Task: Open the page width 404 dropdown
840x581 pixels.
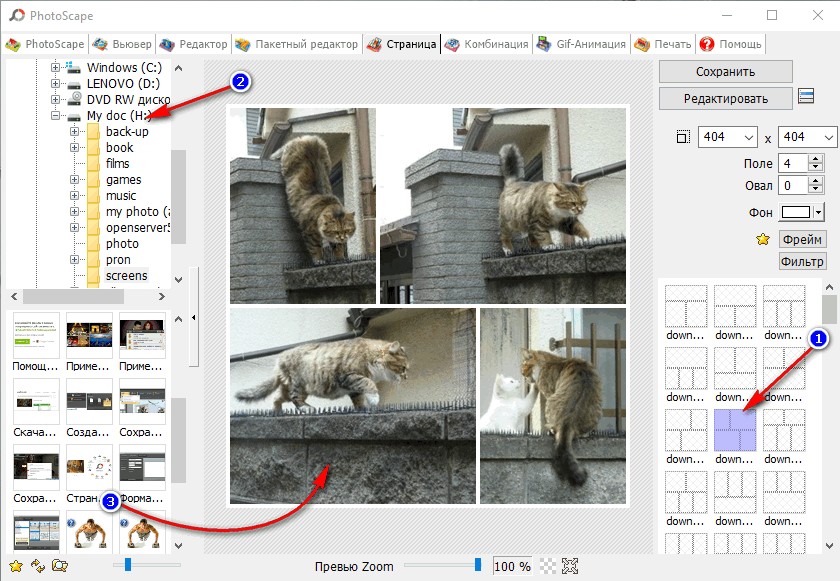Action: 748,137
